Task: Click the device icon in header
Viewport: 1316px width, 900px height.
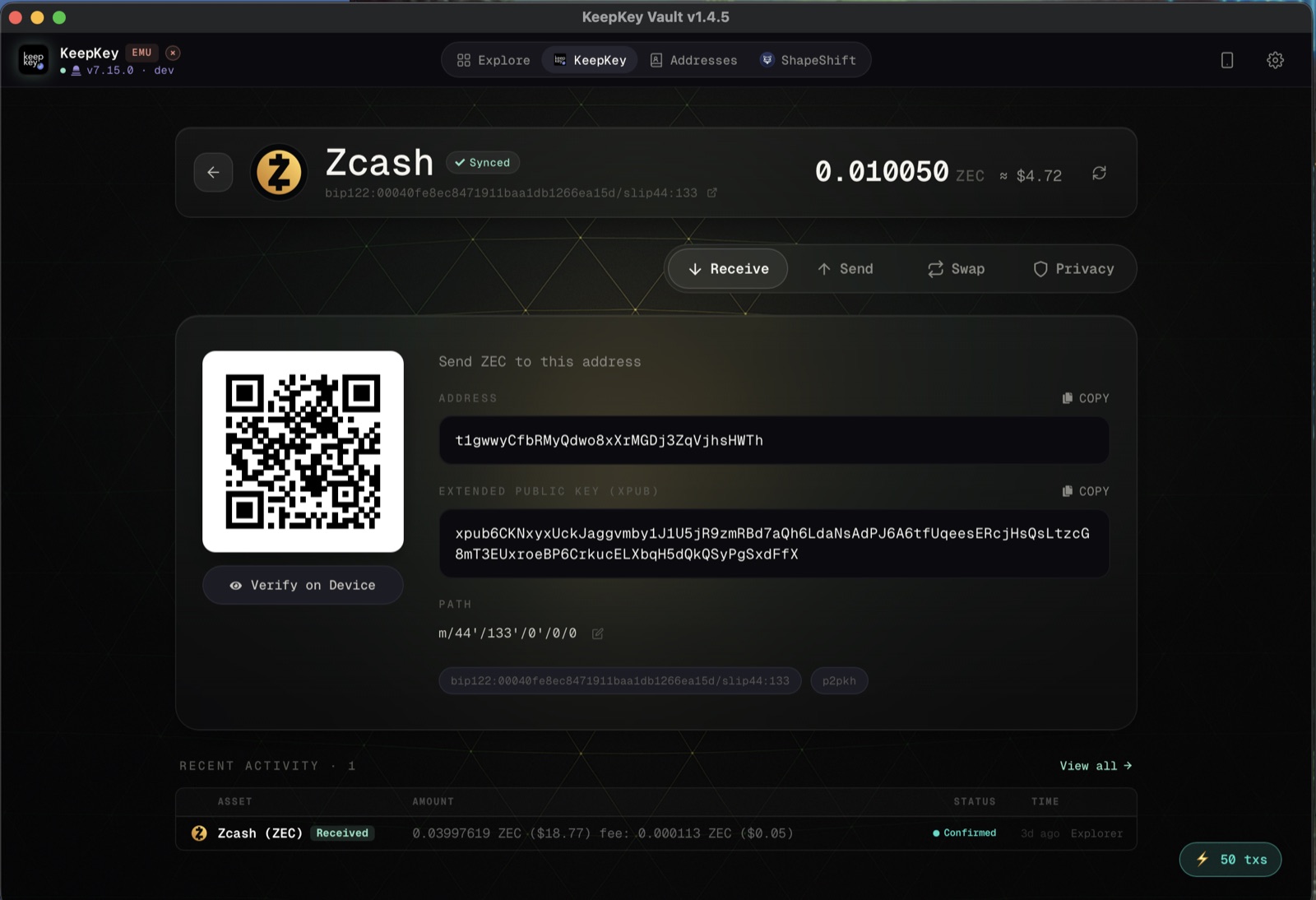Action: coord(1226,60)
